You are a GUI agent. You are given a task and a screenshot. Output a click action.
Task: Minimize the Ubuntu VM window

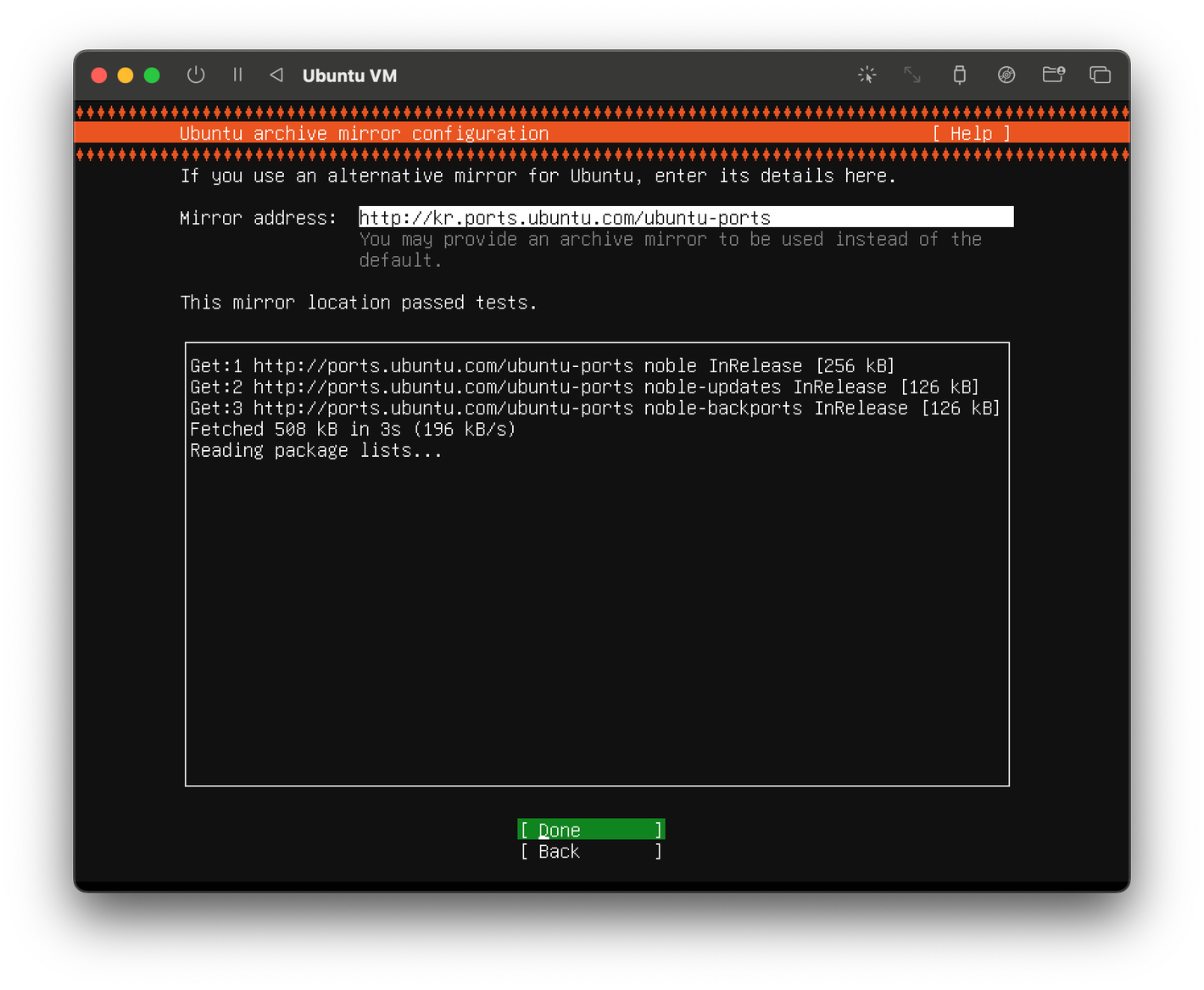pyautogui.click(x=125, y=75)
